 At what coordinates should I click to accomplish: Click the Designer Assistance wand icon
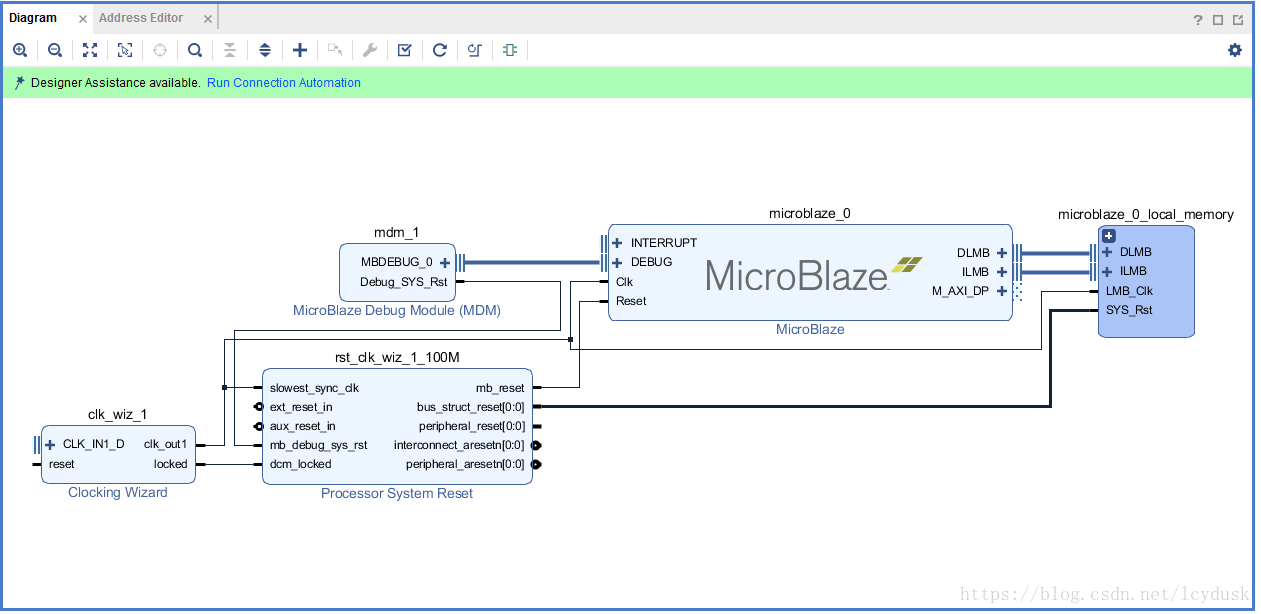pyautogui.click(x=19, y=83)
